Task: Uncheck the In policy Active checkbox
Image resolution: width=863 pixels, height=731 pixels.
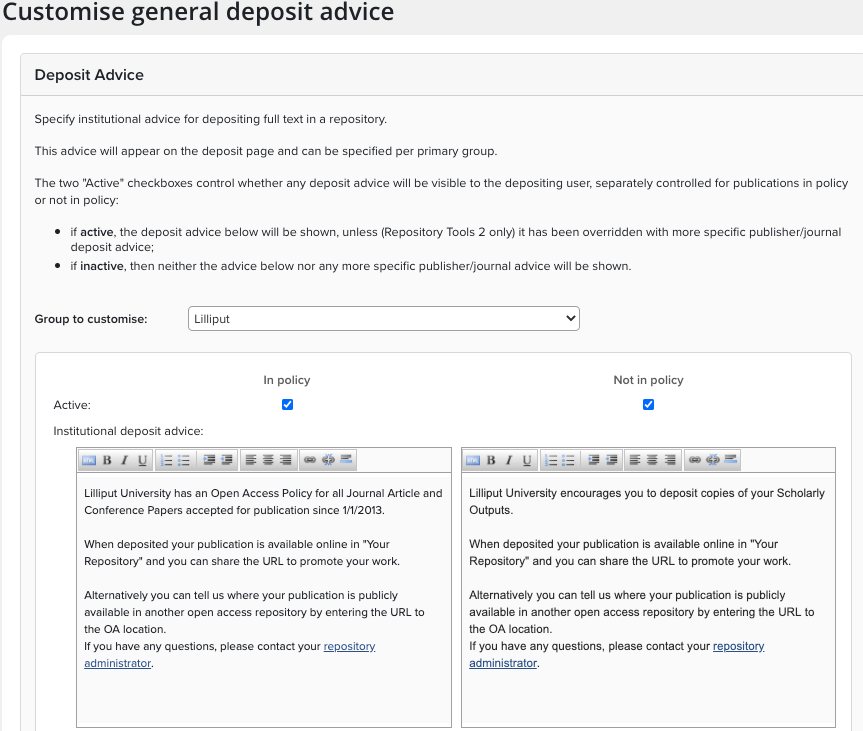Action: (288, 405)
